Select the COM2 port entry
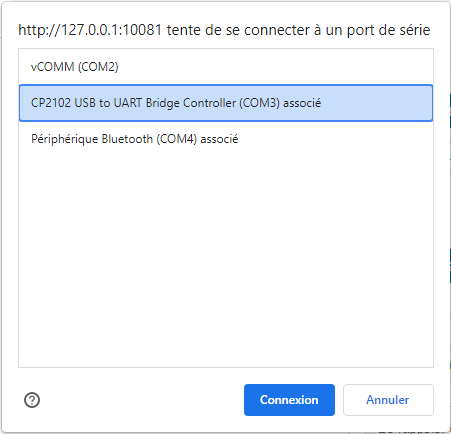Image resolution: width=451 pixels, height=434 pixels. coord(226,67)
